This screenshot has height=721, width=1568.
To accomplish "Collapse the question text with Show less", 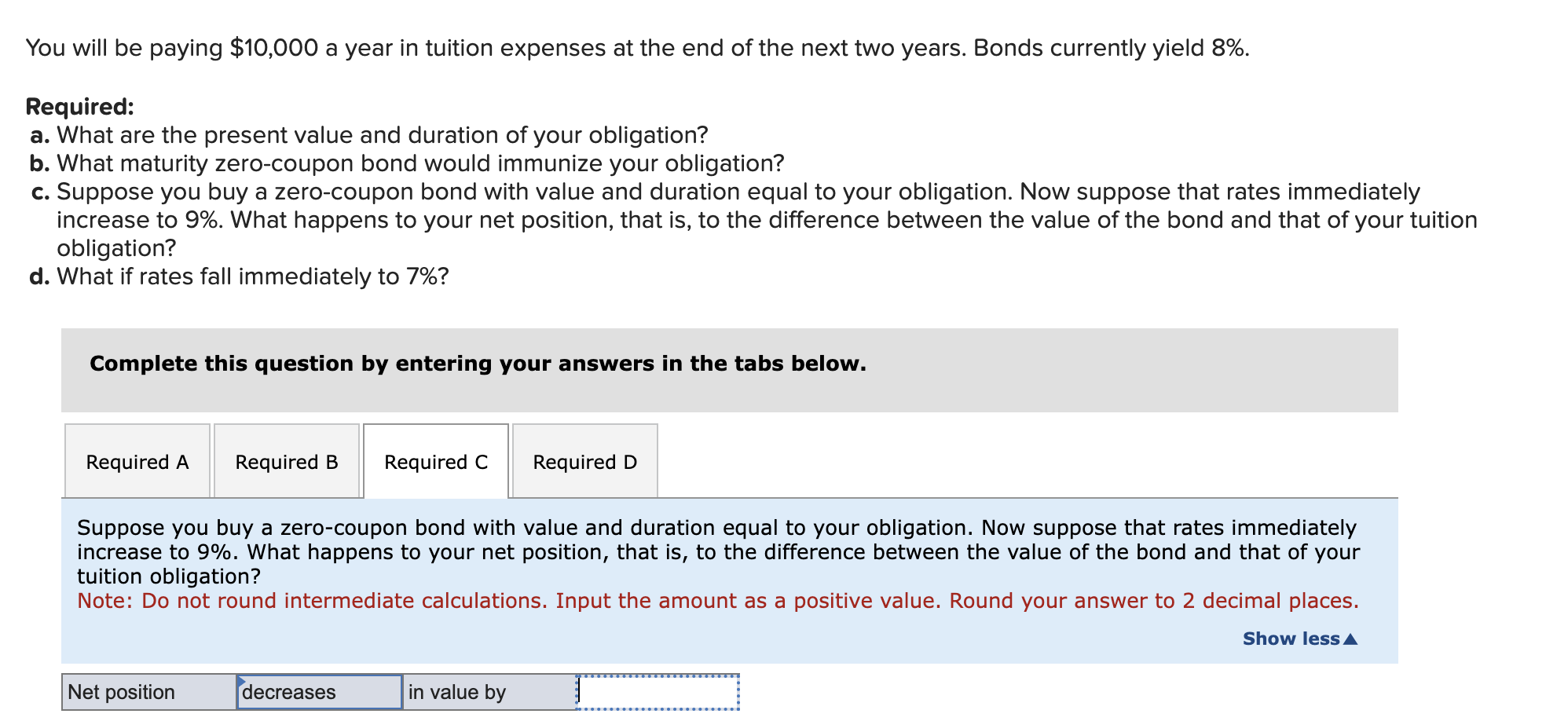I will (1288, 639).
